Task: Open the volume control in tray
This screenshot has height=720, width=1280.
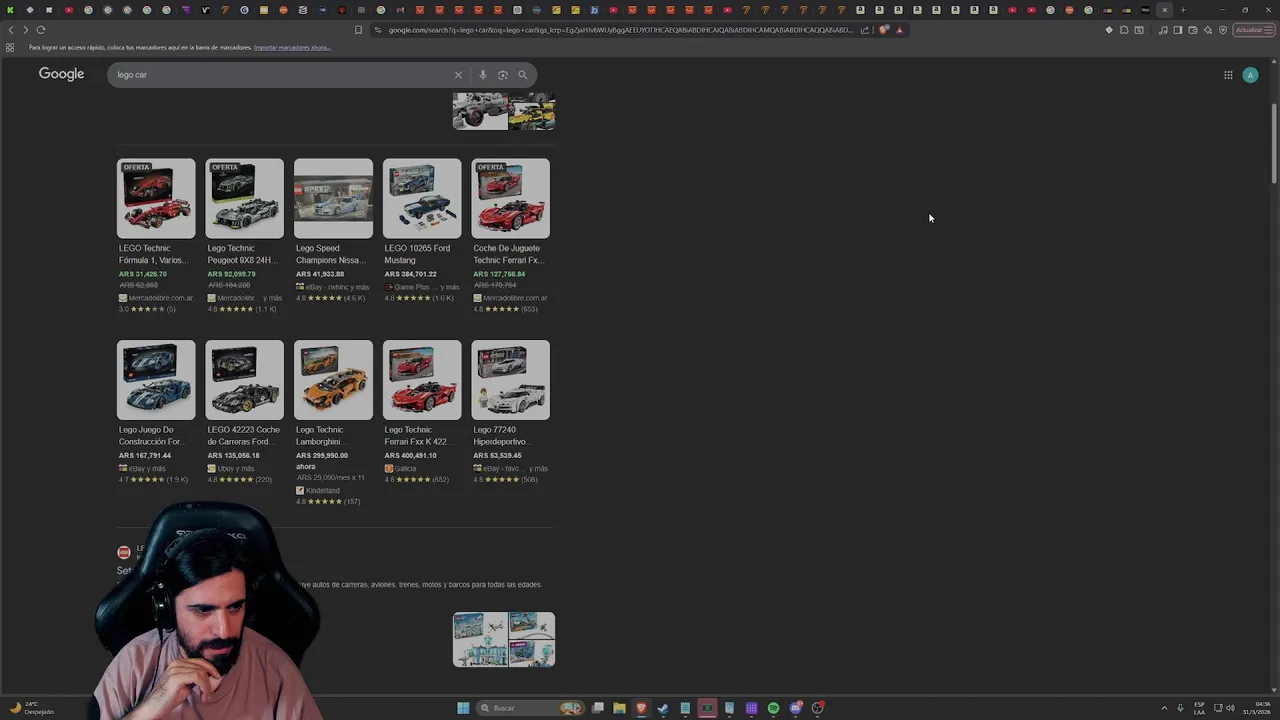Action: 1230,708
